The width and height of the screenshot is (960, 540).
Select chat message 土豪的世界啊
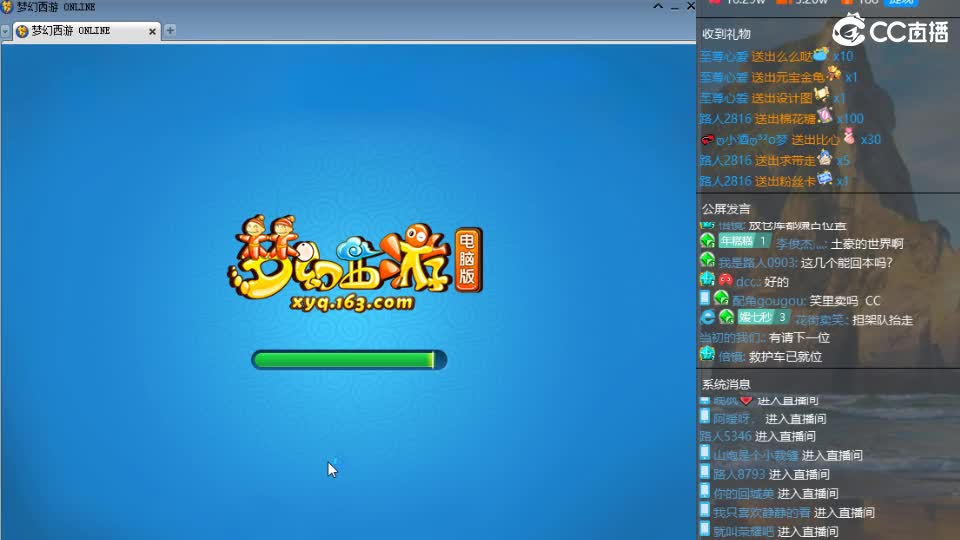point(867,244)
